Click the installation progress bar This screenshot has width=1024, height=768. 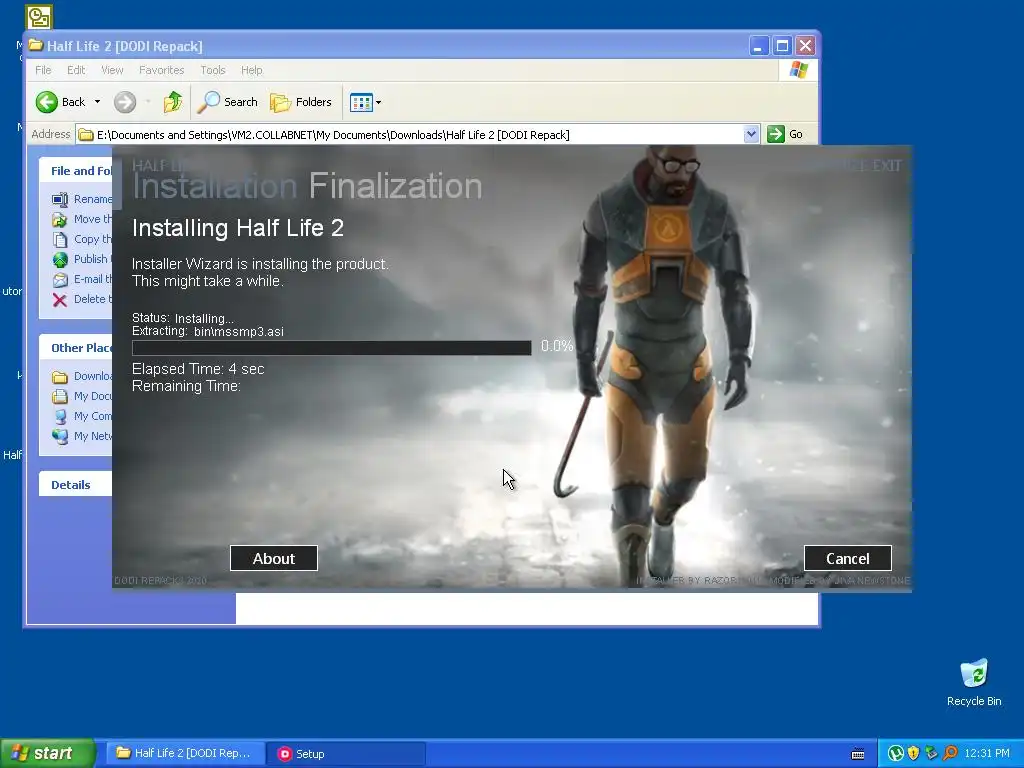click(332, 347)
